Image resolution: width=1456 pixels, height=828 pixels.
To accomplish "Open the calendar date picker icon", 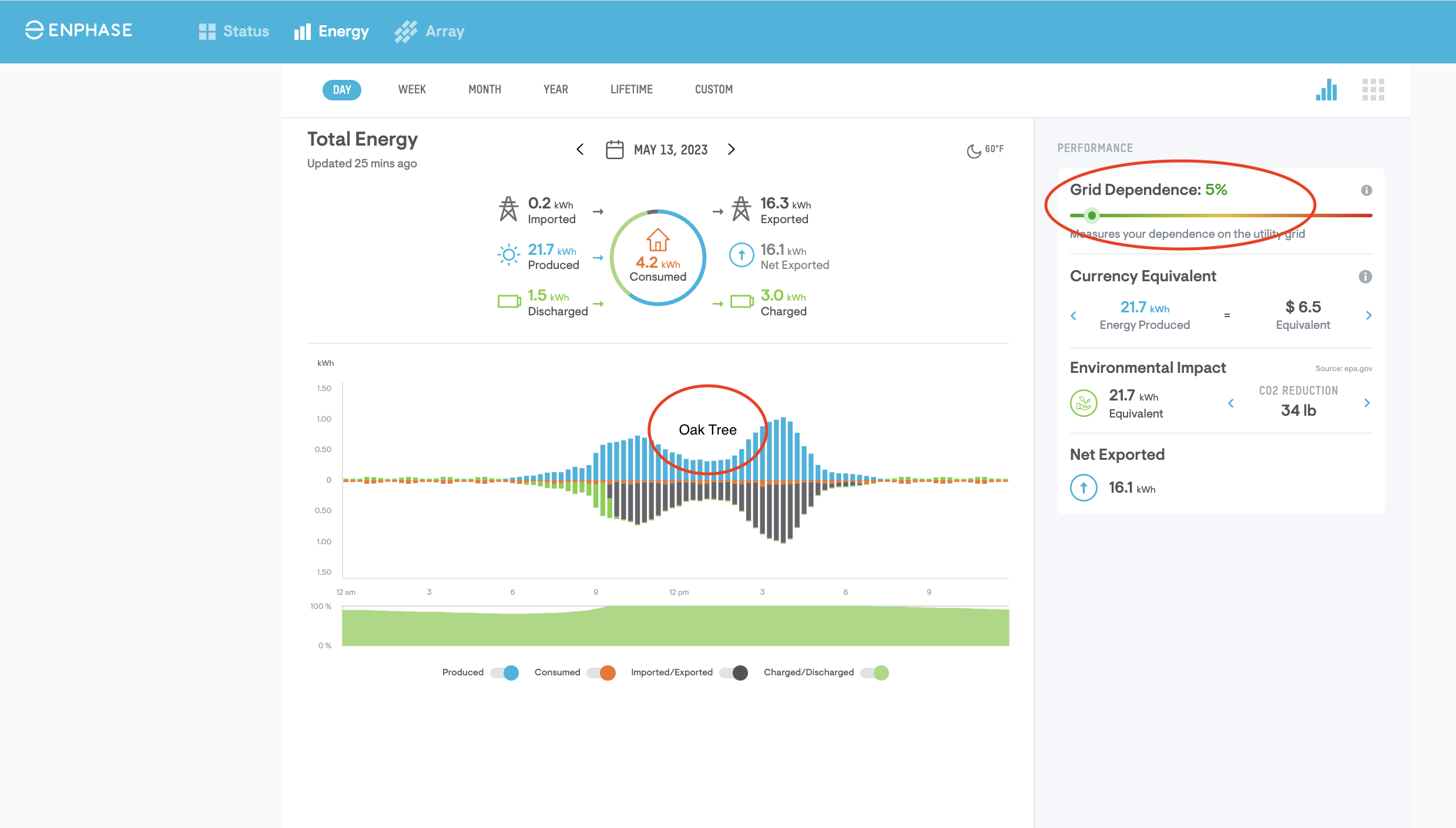I will [x=615, y=149].
